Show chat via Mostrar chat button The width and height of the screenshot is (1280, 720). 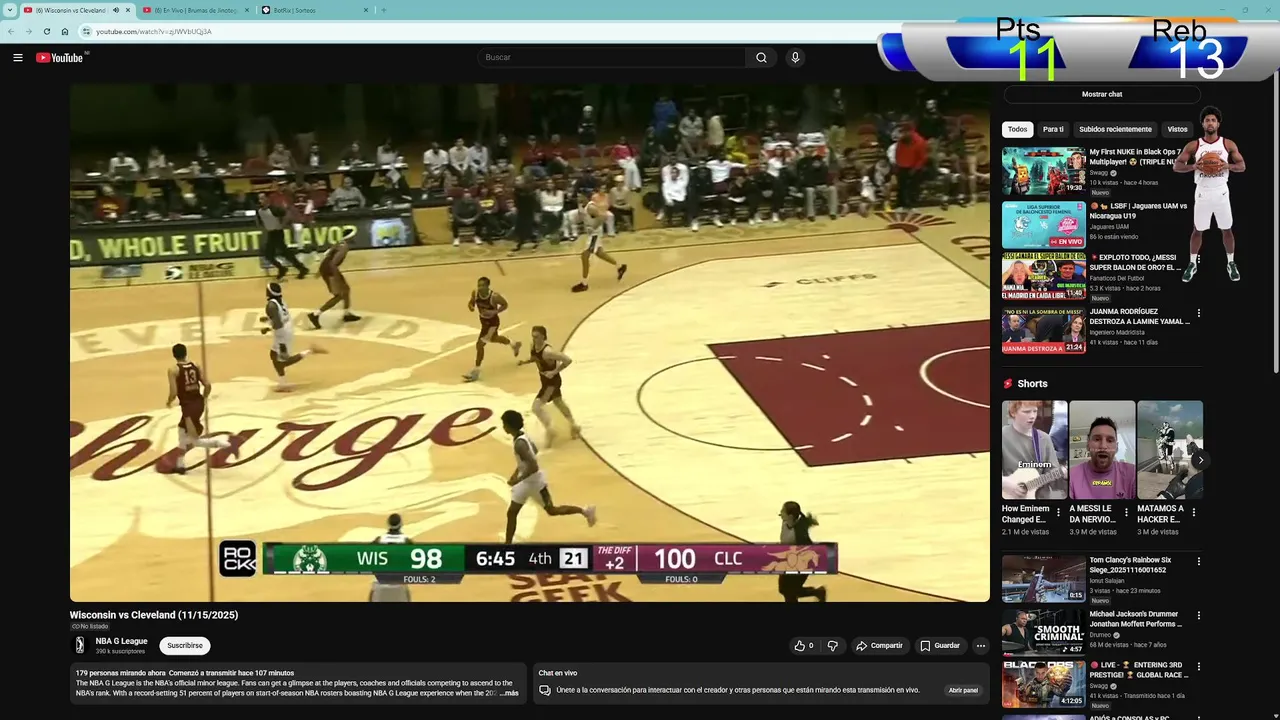click(1102, 94)
